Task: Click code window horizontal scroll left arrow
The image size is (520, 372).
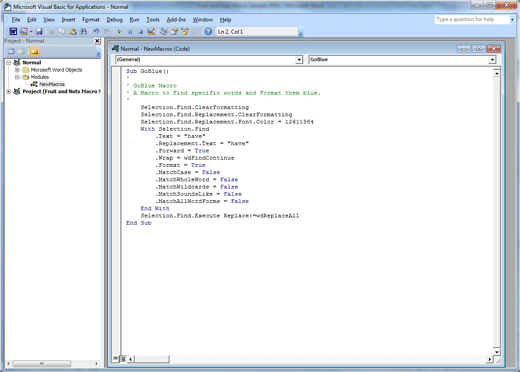Action: click(x=130, y=359)
